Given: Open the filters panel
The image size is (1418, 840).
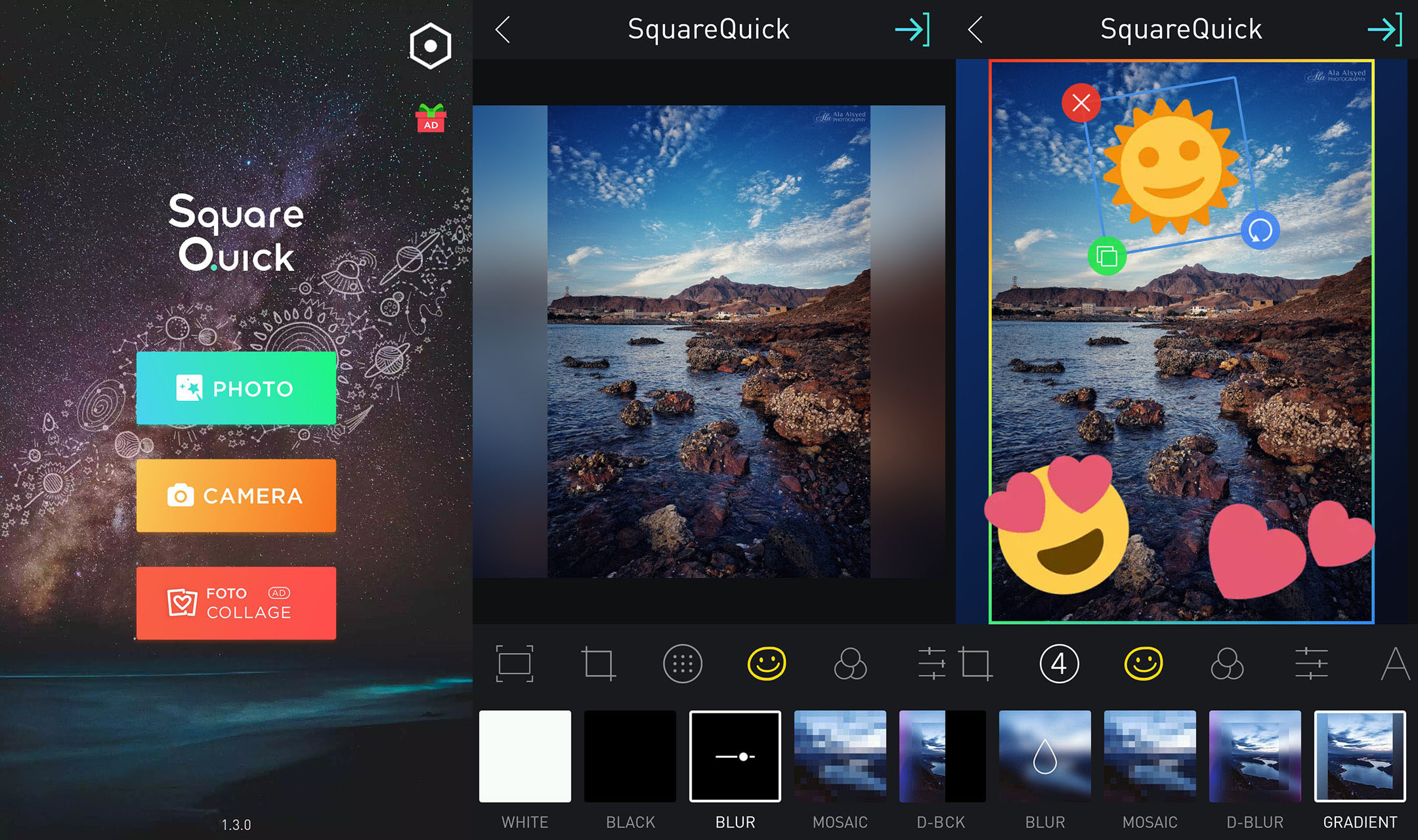Looking at the screenshot, I should click(851, 664).
